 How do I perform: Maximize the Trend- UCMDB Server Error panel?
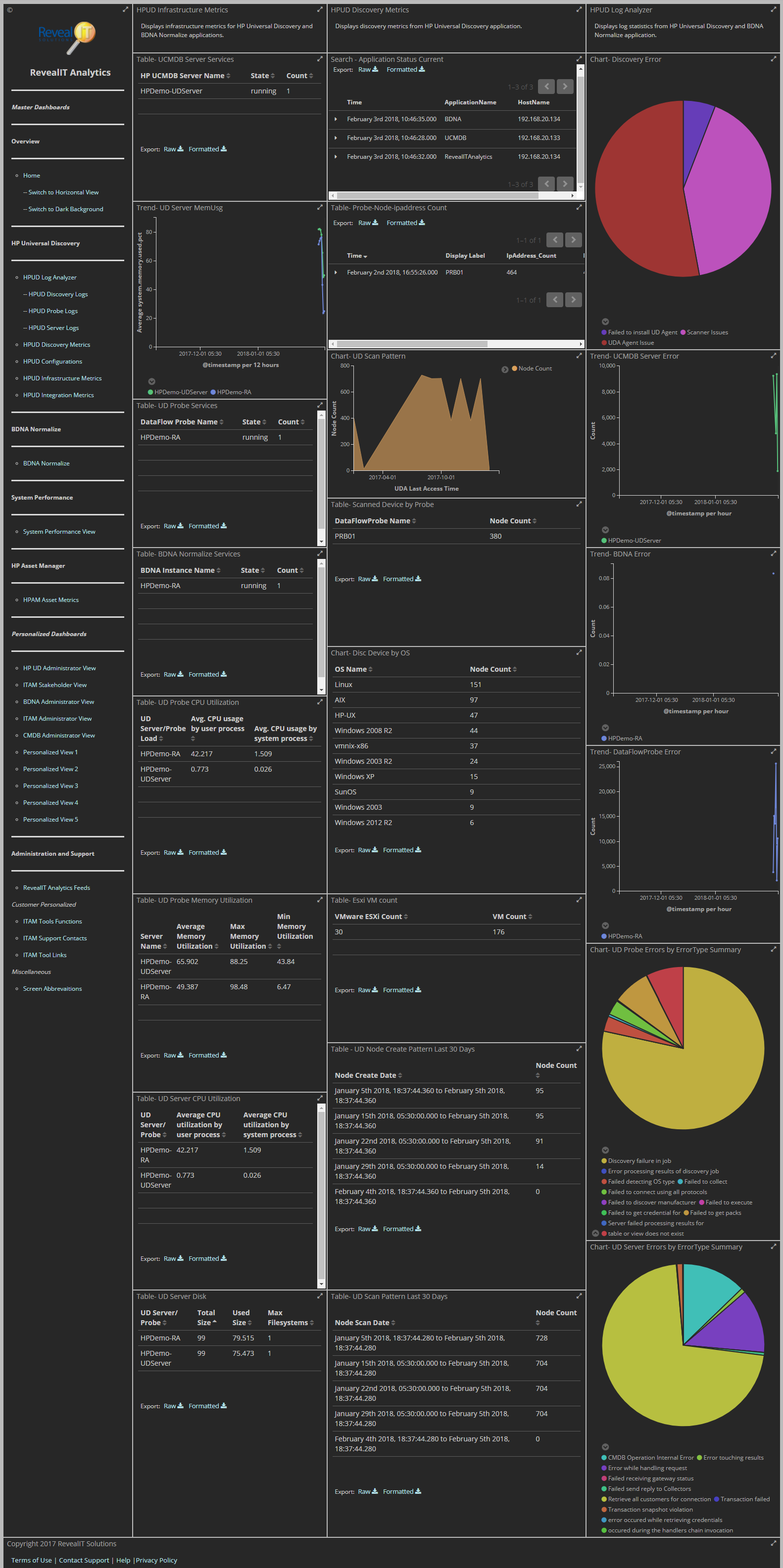[x=774, y=356]
